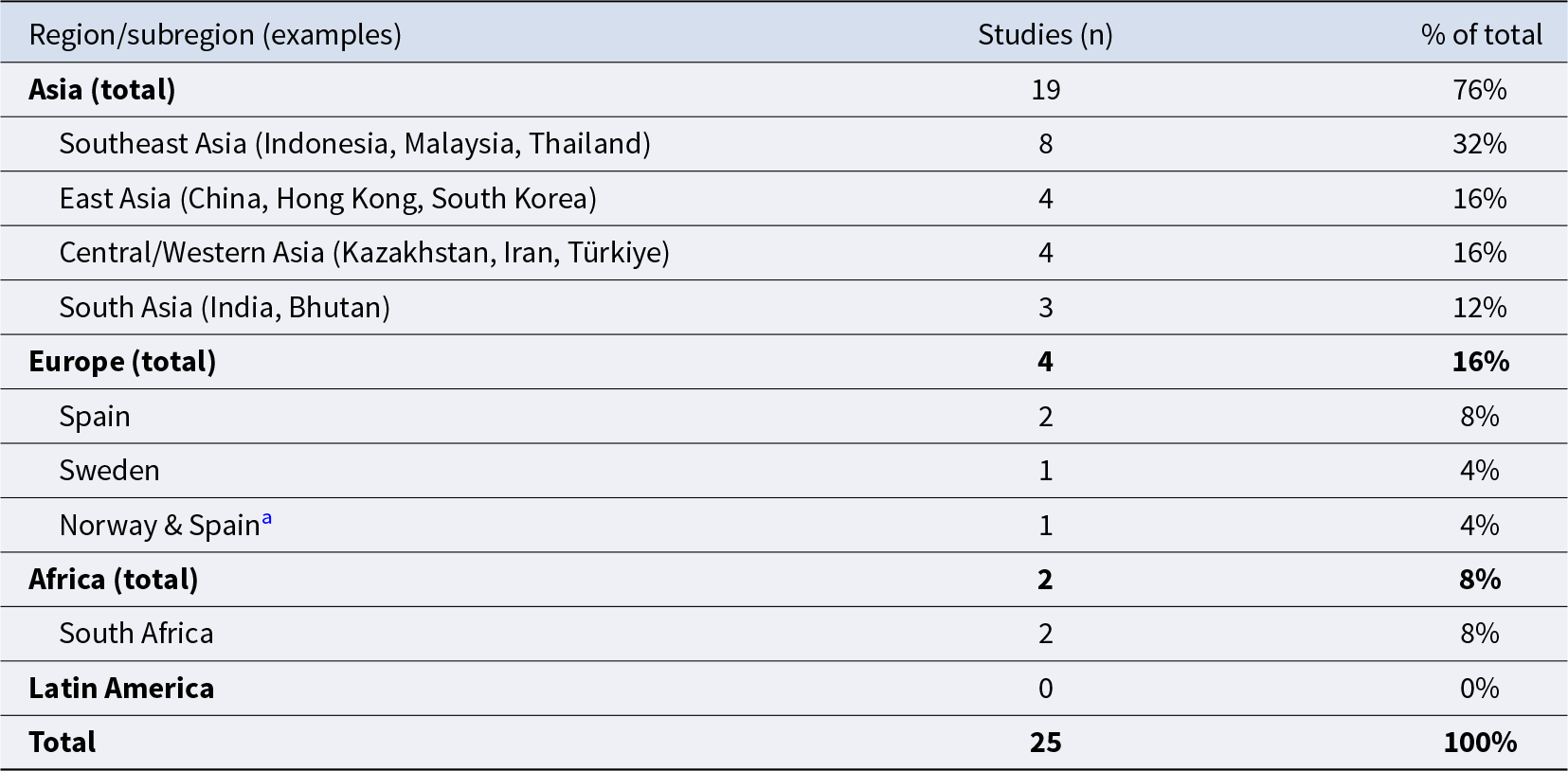The width and height of the screenshot is (1568, 771).
Task: Click the Africa (total) row label
Action: (x=114, y=579)
